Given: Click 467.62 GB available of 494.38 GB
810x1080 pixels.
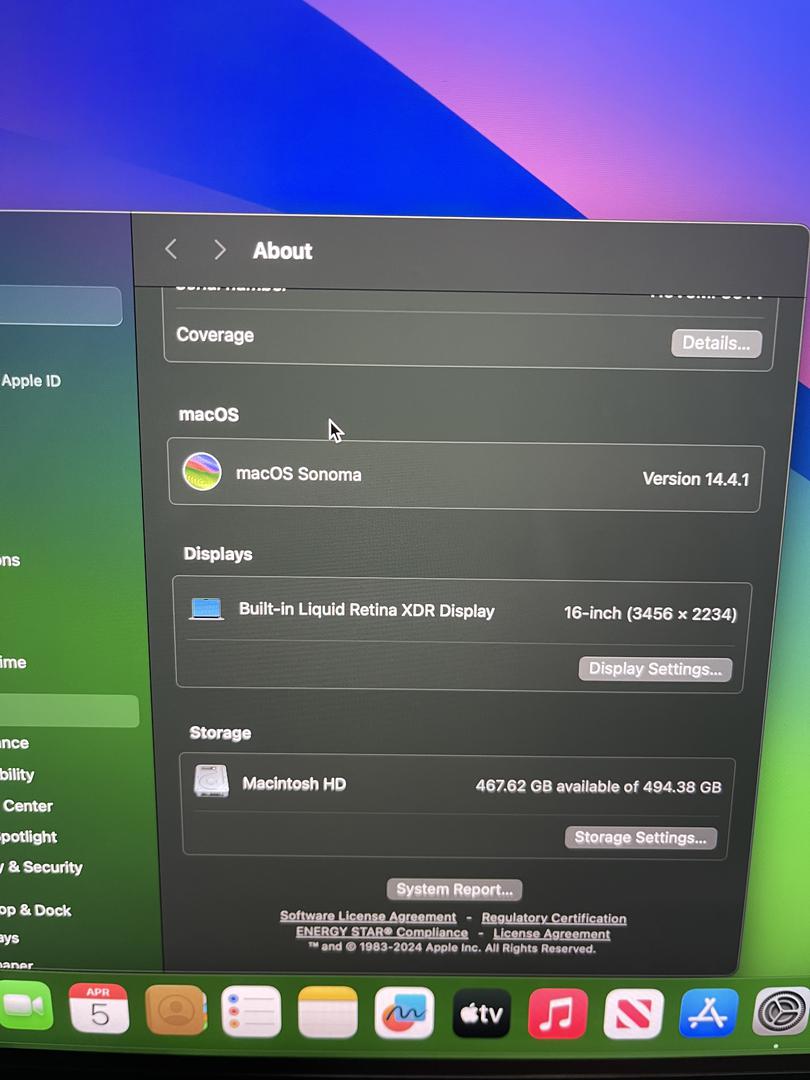Looking at the screenshot, I should 599,786.
